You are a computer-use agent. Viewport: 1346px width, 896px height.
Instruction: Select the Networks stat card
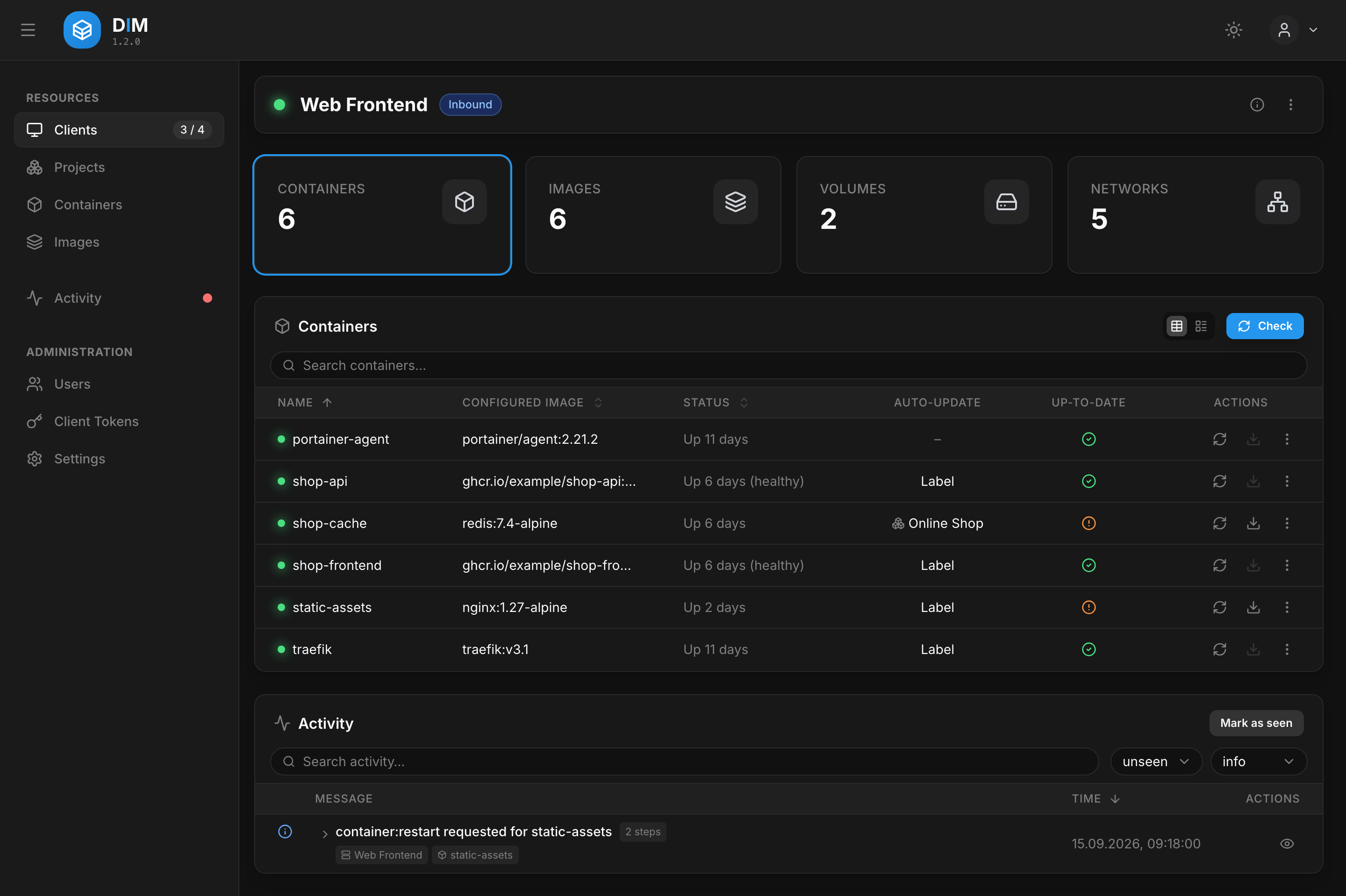(1195, 215)
